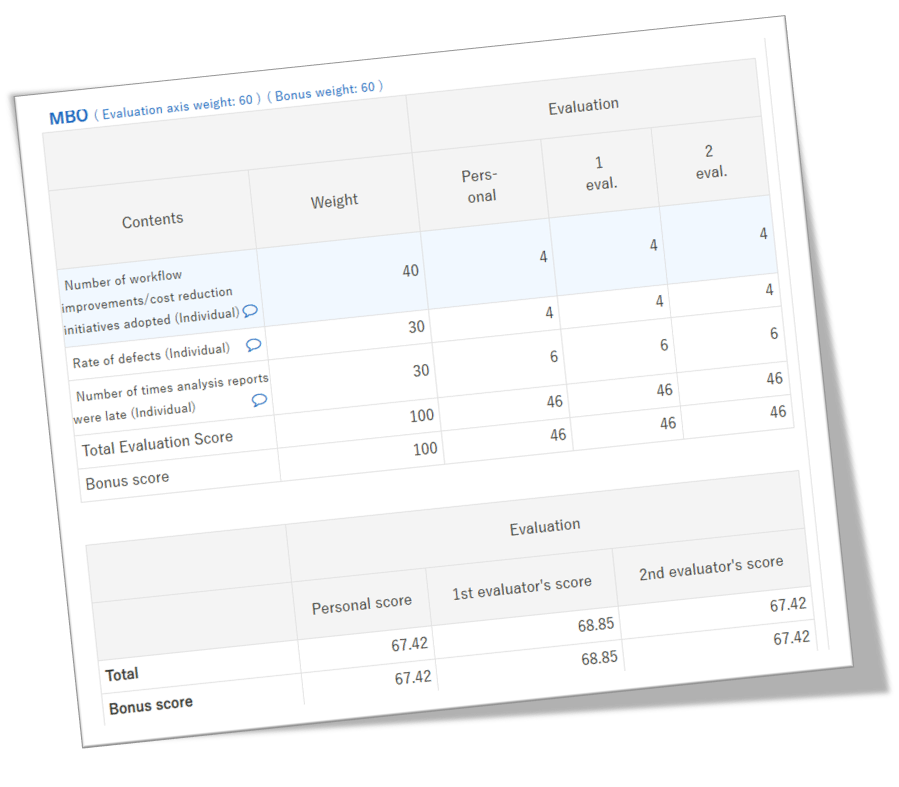Click the MBO section heading
This screenshot has width=899, height=787.
tap(69, 117)
